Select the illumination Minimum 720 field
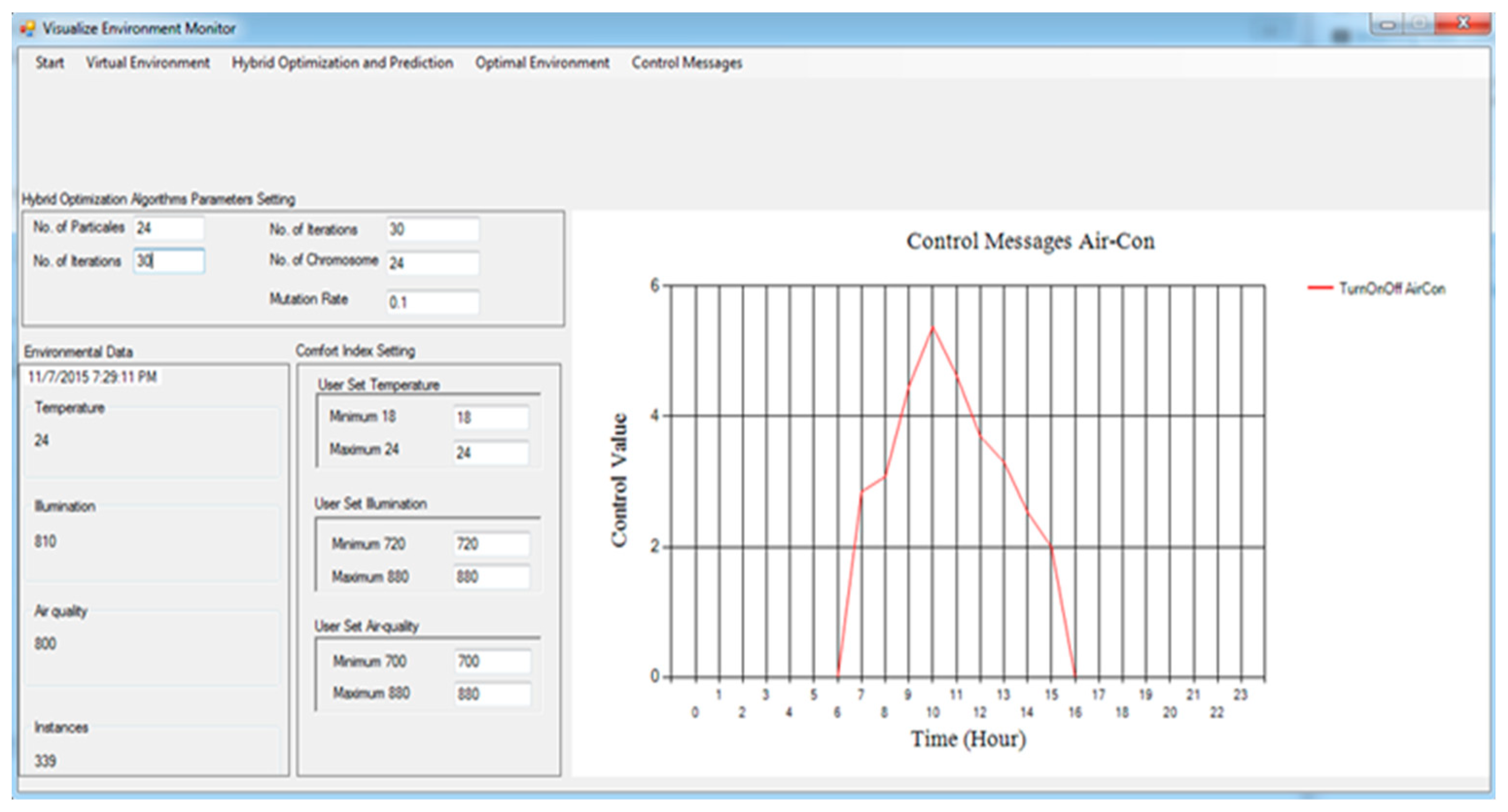The image size is (1508, 812). (x=492, y=544)
